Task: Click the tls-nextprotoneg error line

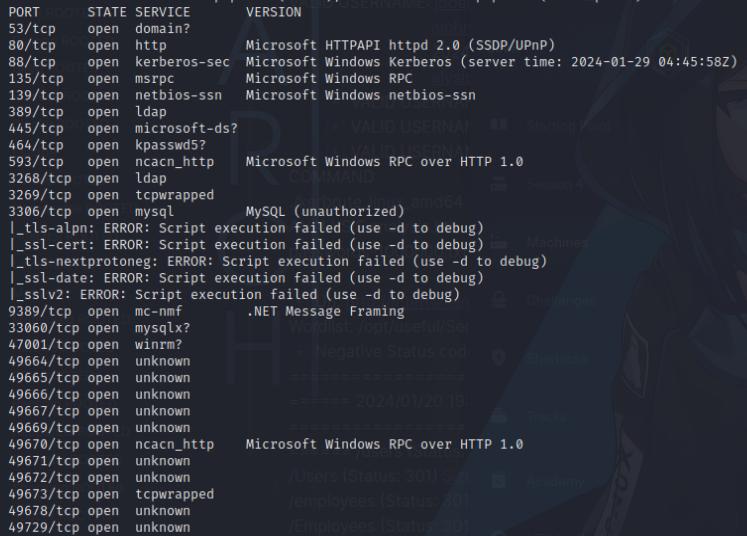Action: [278, 262]
